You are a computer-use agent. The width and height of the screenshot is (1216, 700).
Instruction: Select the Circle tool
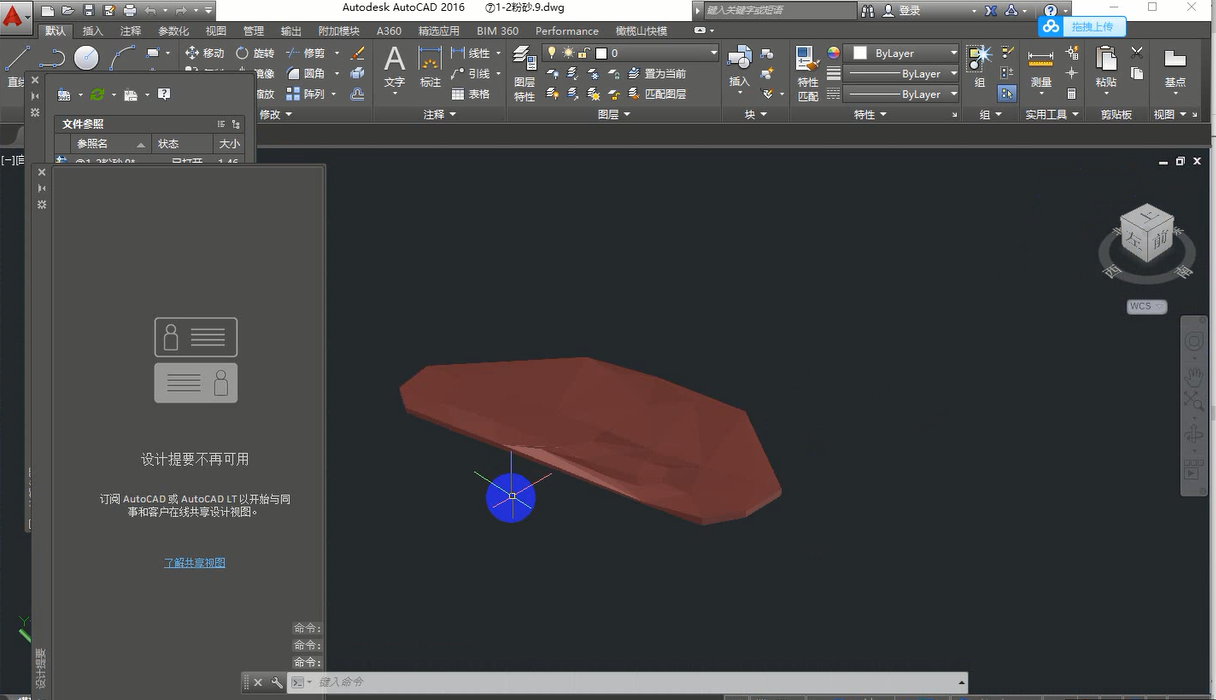coord(87,59)
